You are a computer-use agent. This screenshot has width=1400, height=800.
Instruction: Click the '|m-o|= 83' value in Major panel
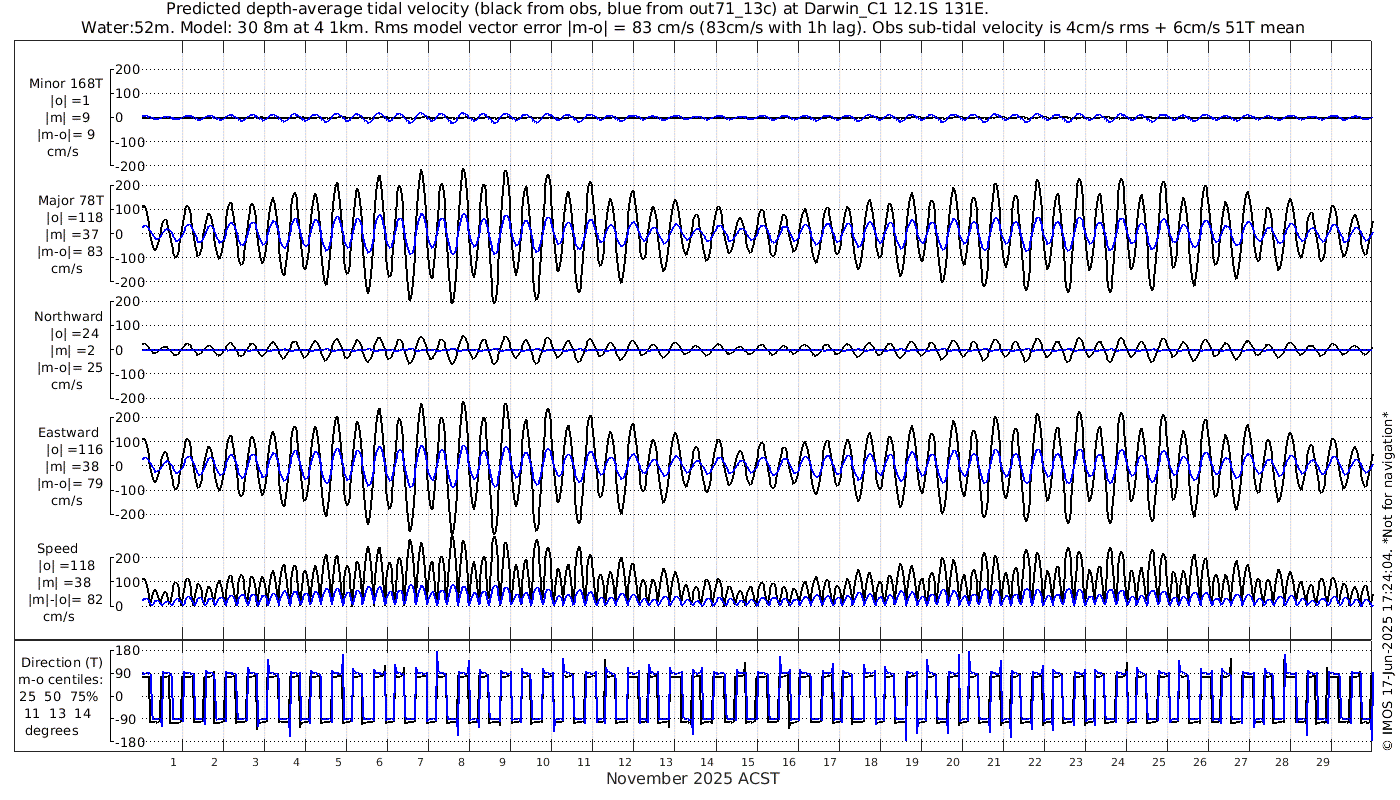coord(69,251)
